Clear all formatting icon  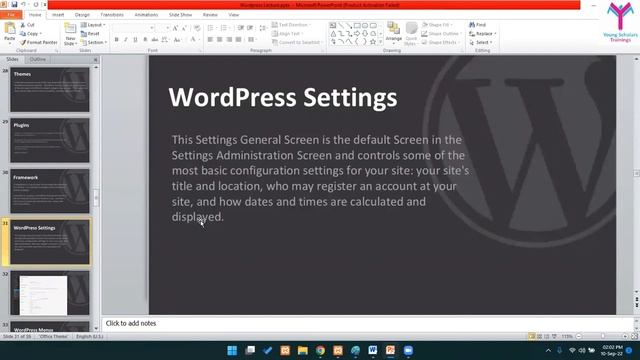pos(198,28)
